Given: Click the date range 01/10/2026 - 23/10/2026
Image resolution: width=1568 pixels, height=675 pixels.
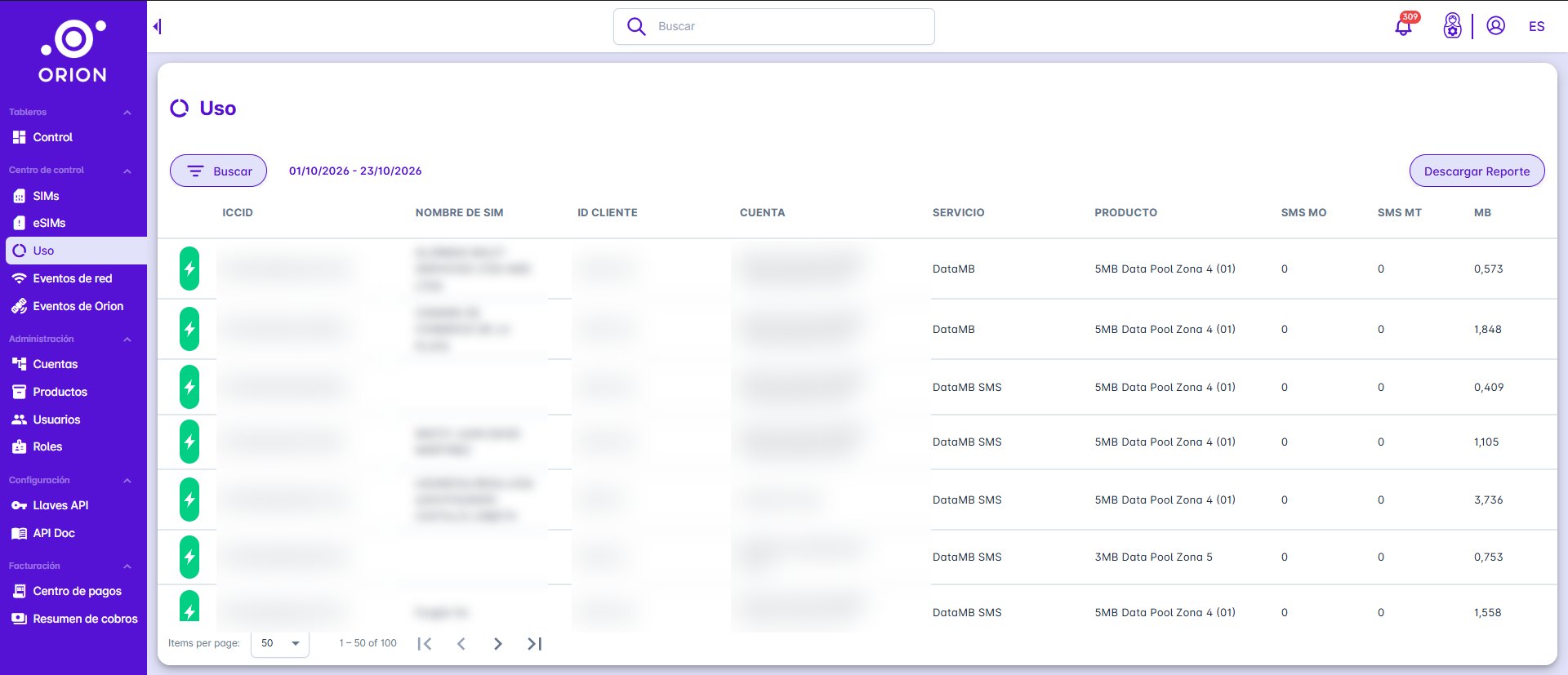Looking at the screenshot, I should coord(355,171).
